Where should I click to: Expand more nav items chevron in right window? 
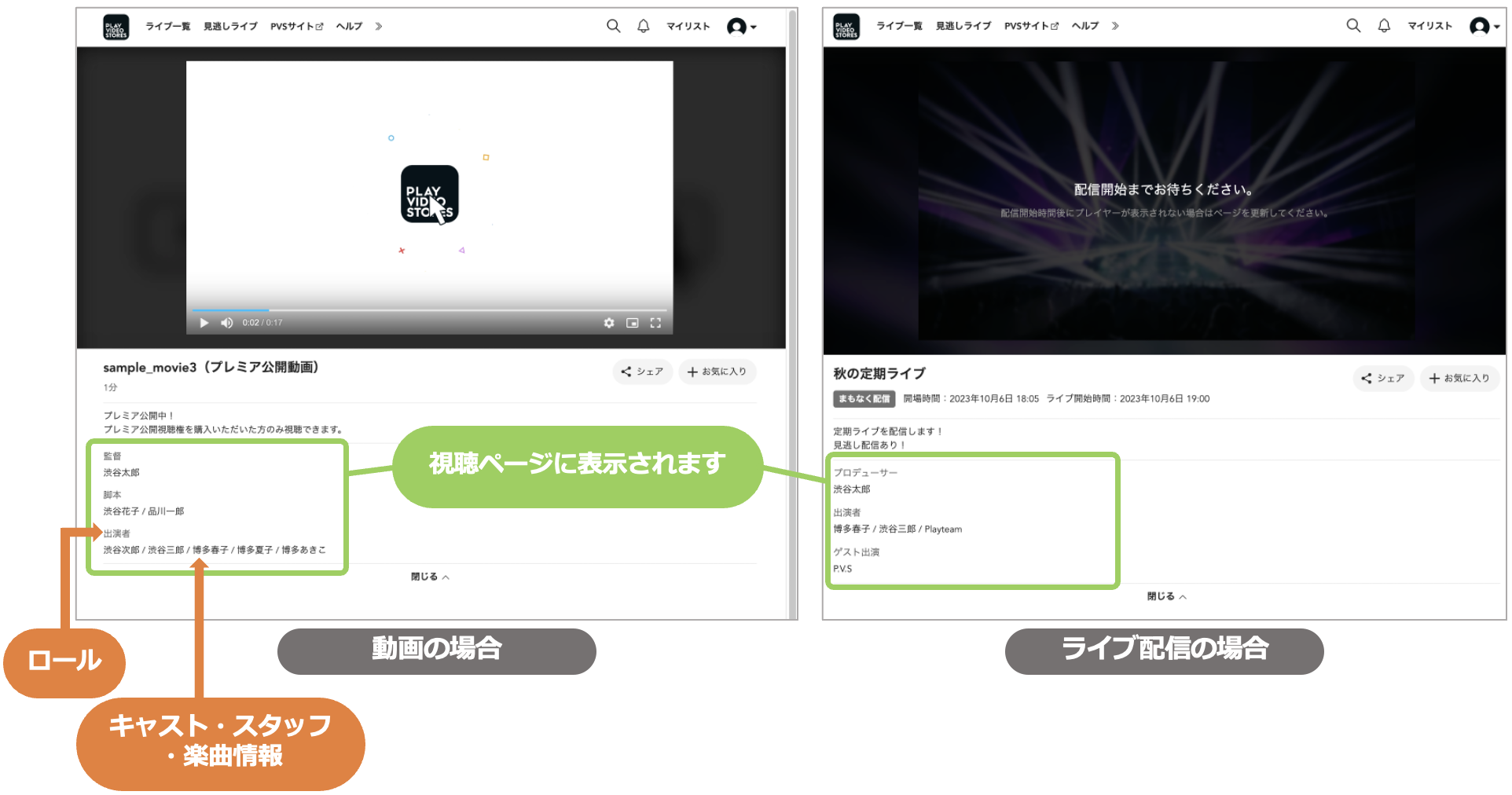(1115, 26)
